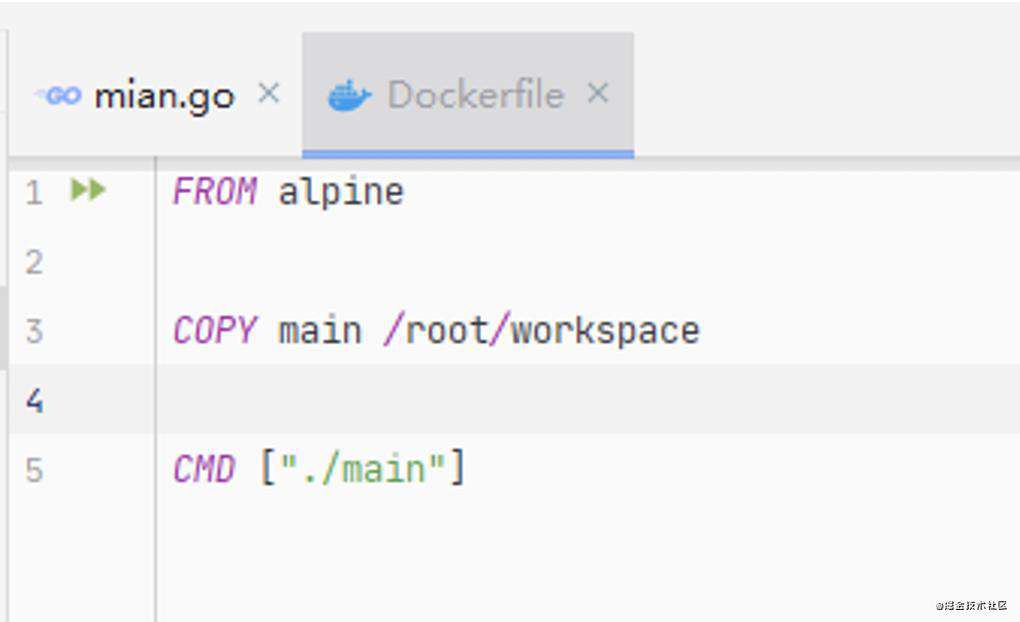This screenshot has height=622, width=1020.
Task: Click the COPY keyword
Action: coord(215,331)
